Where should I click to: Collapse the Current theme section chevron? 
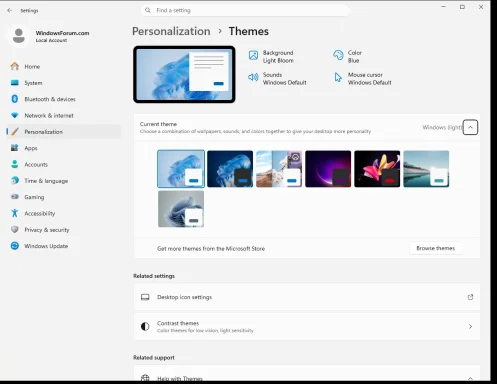coord(470,127)
